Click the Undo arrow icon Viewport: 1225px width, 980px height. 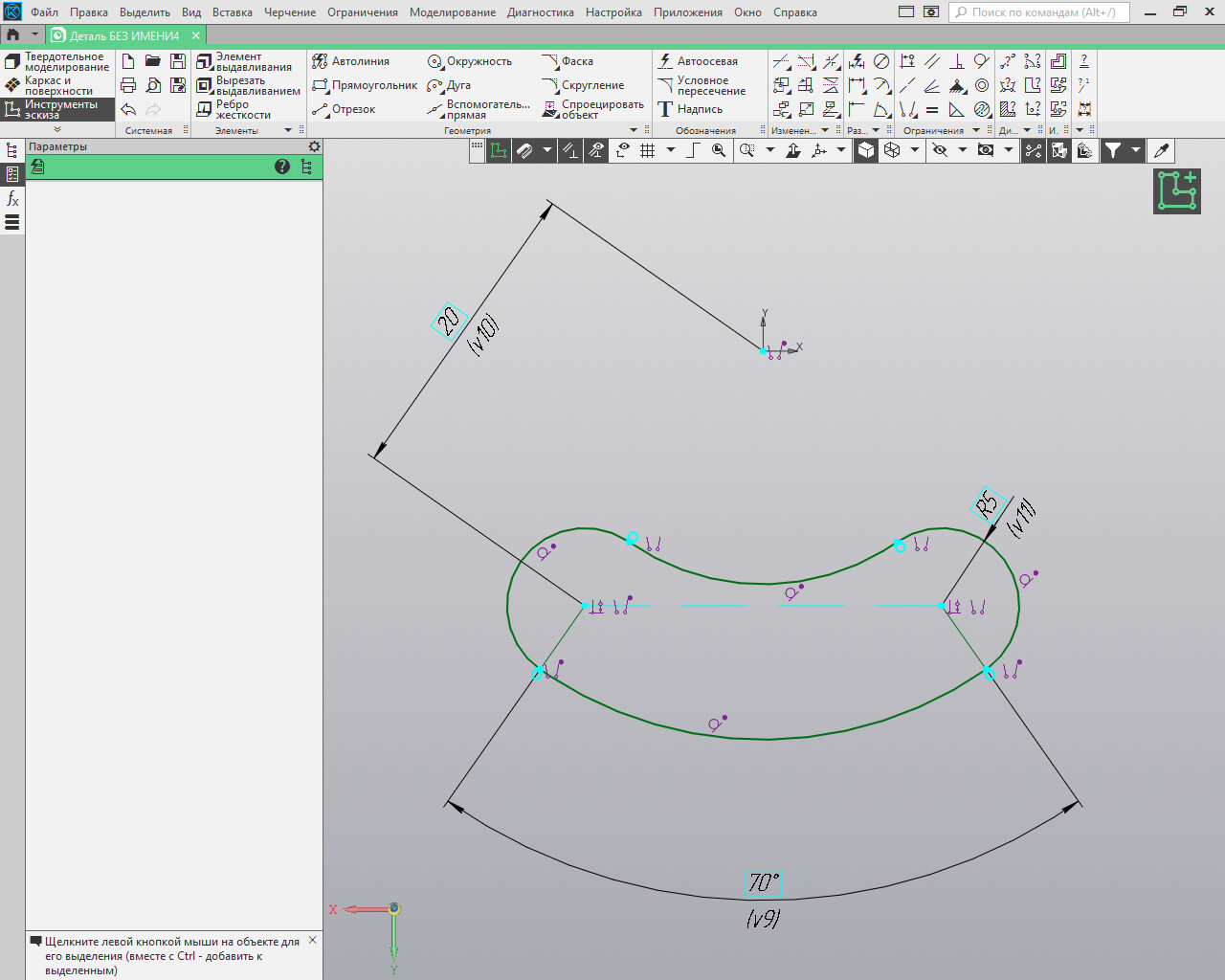128,109
